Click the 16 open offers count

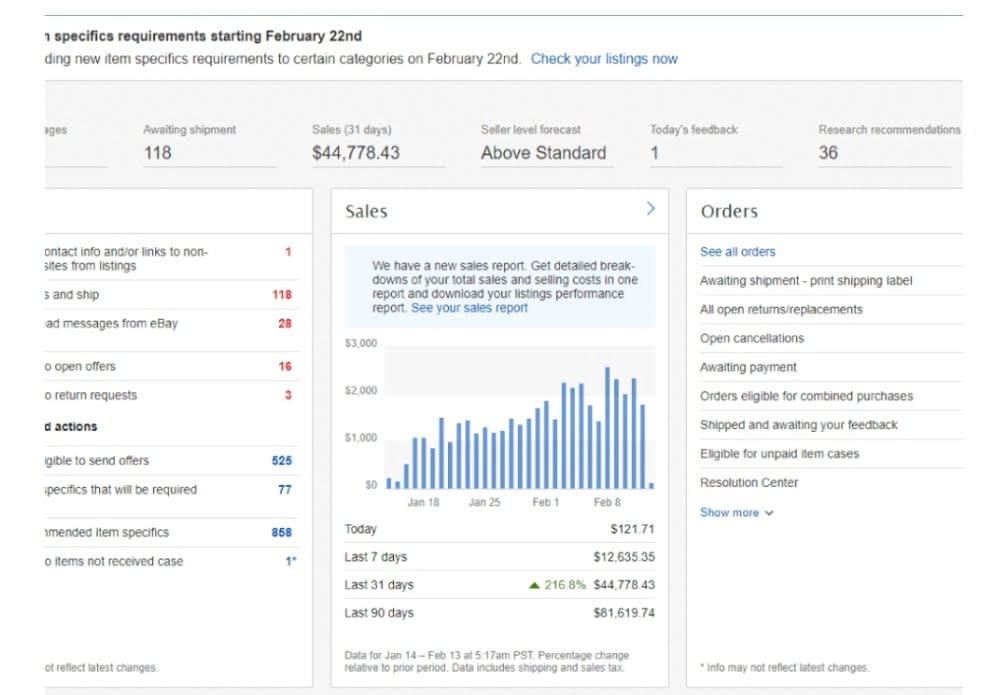(285, 366)
